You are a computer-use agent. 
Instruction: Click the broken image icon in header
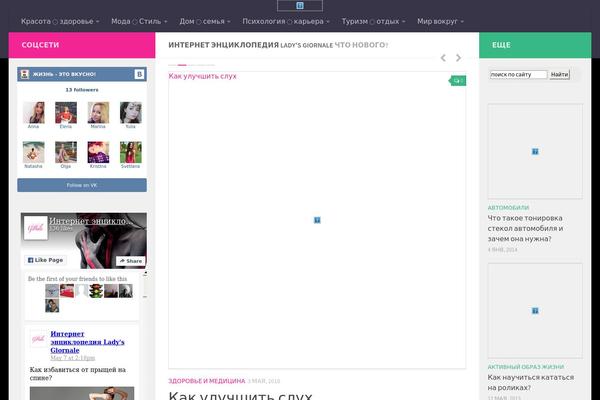click(x=300, y=5)
